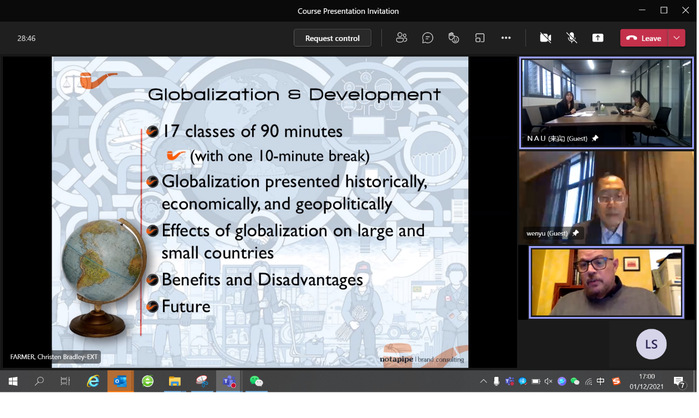
Task: Select the NAU guest video tile
Action: pyautogui.click(x=606, y=102)
